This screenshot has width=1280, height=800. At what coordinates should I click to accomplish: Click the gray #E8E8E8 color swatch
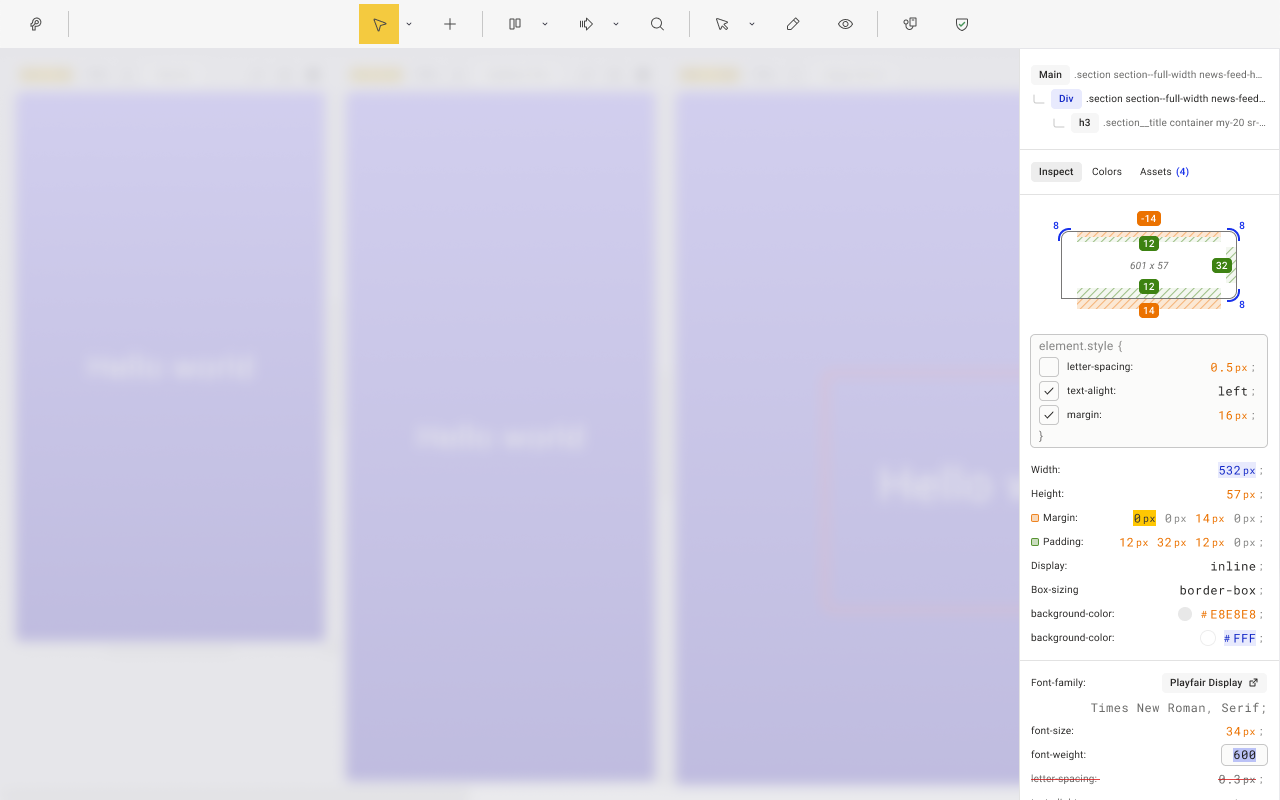tap(1185, 614)
